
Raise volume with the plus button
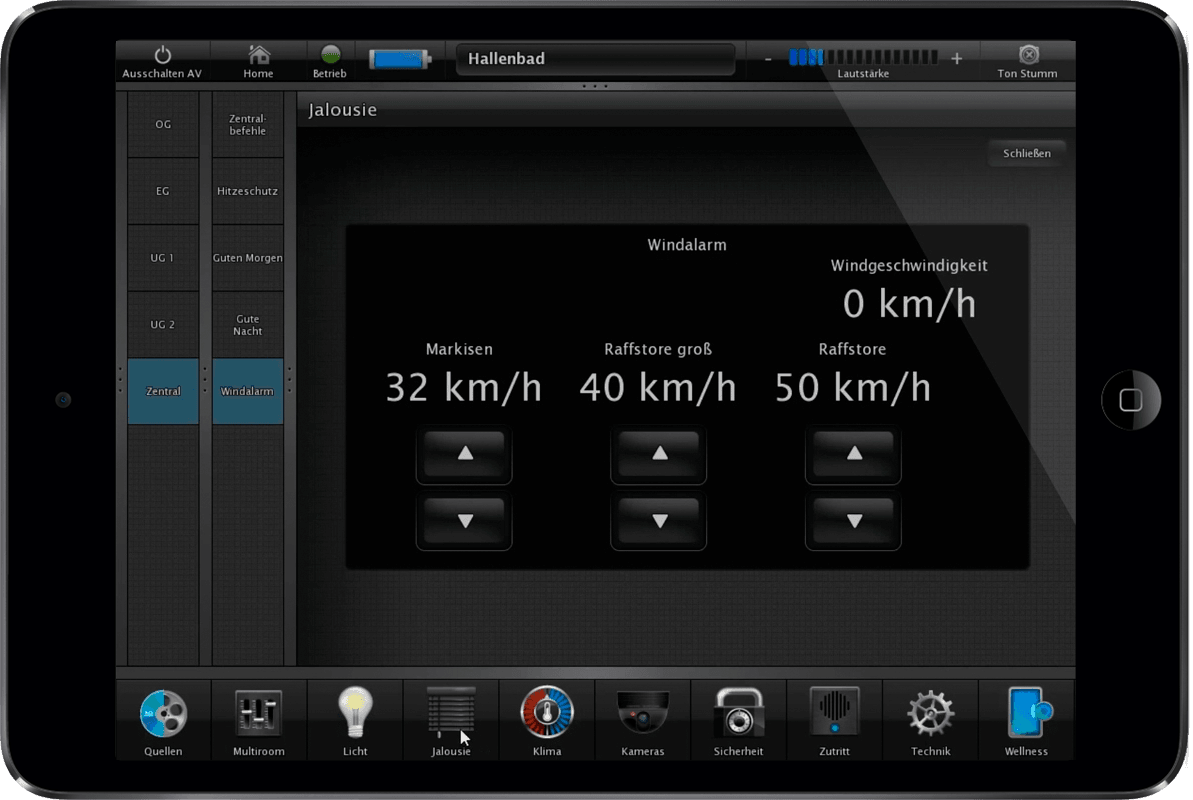point(957,59)
